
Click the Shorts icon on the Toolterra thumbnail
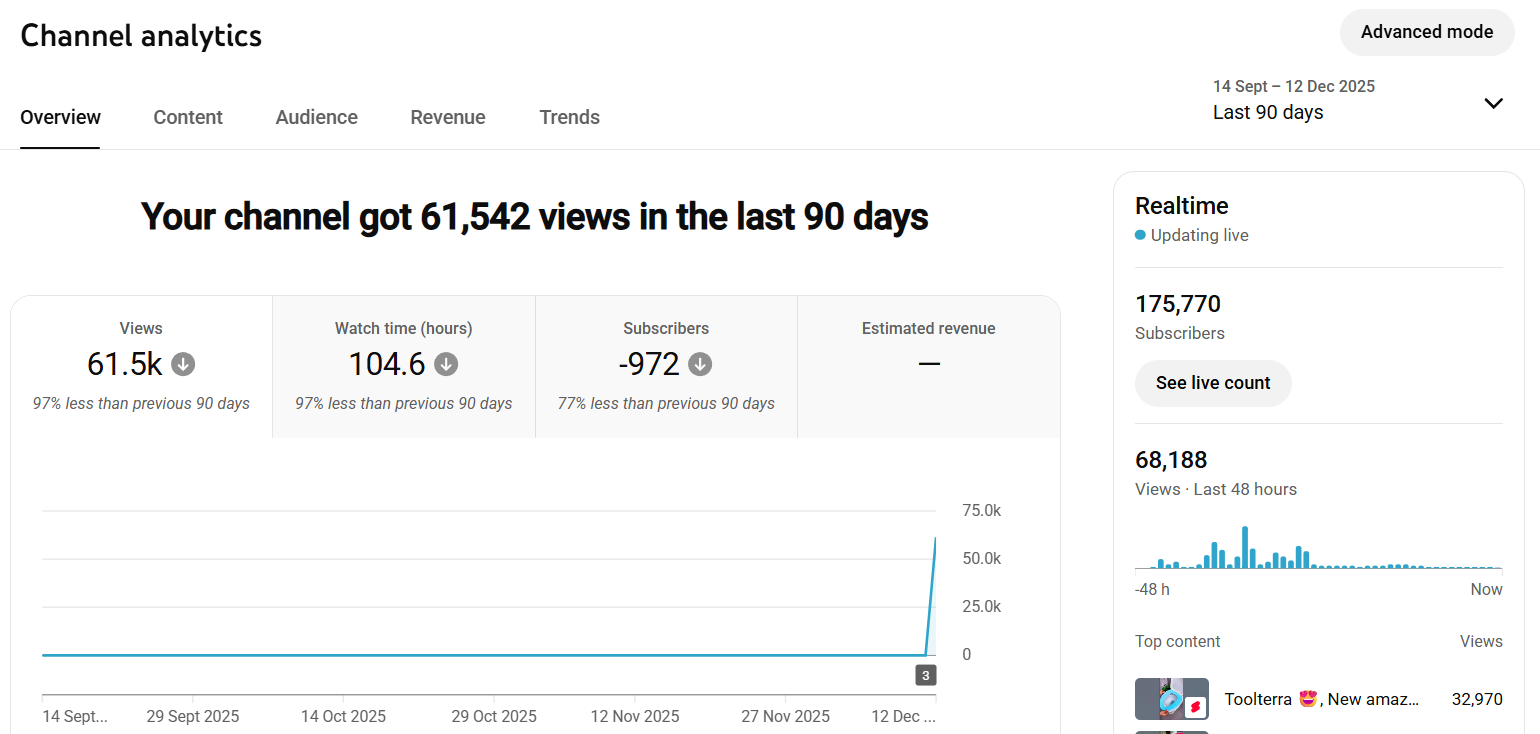click(x=1195, y=707)
